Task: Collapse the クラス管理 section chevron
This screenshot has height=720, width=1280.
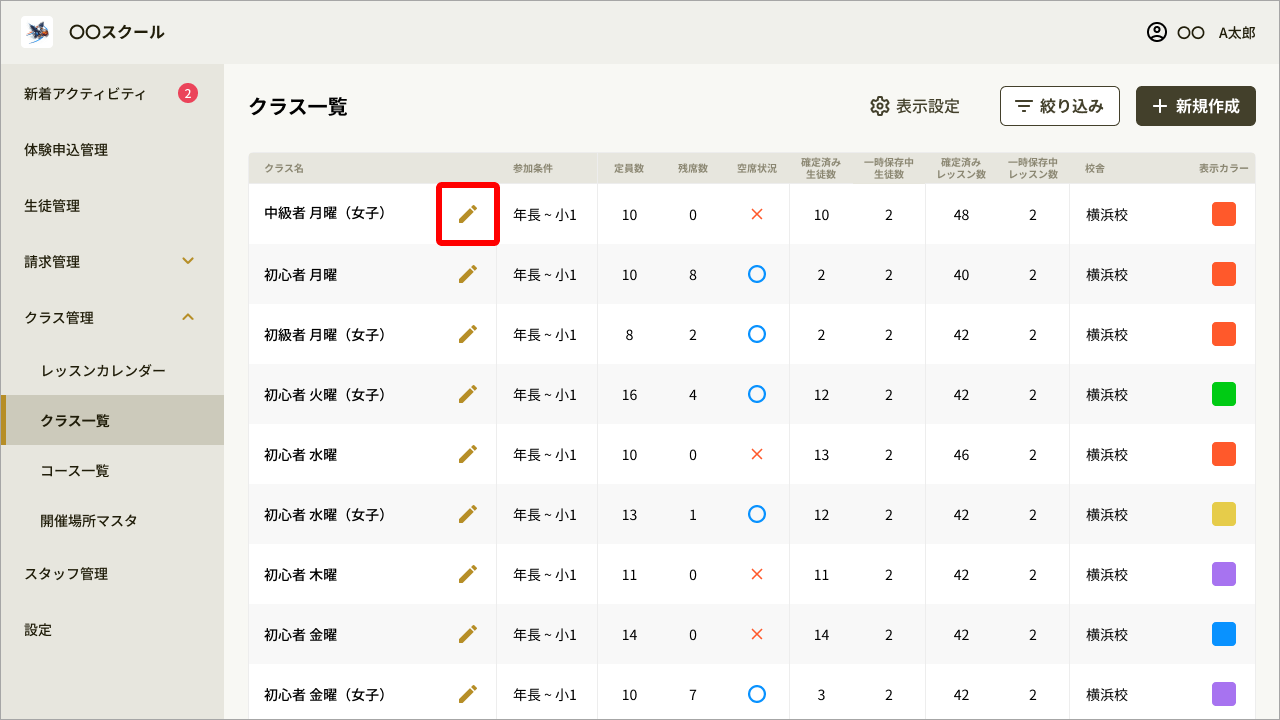Action: point(188,317)
